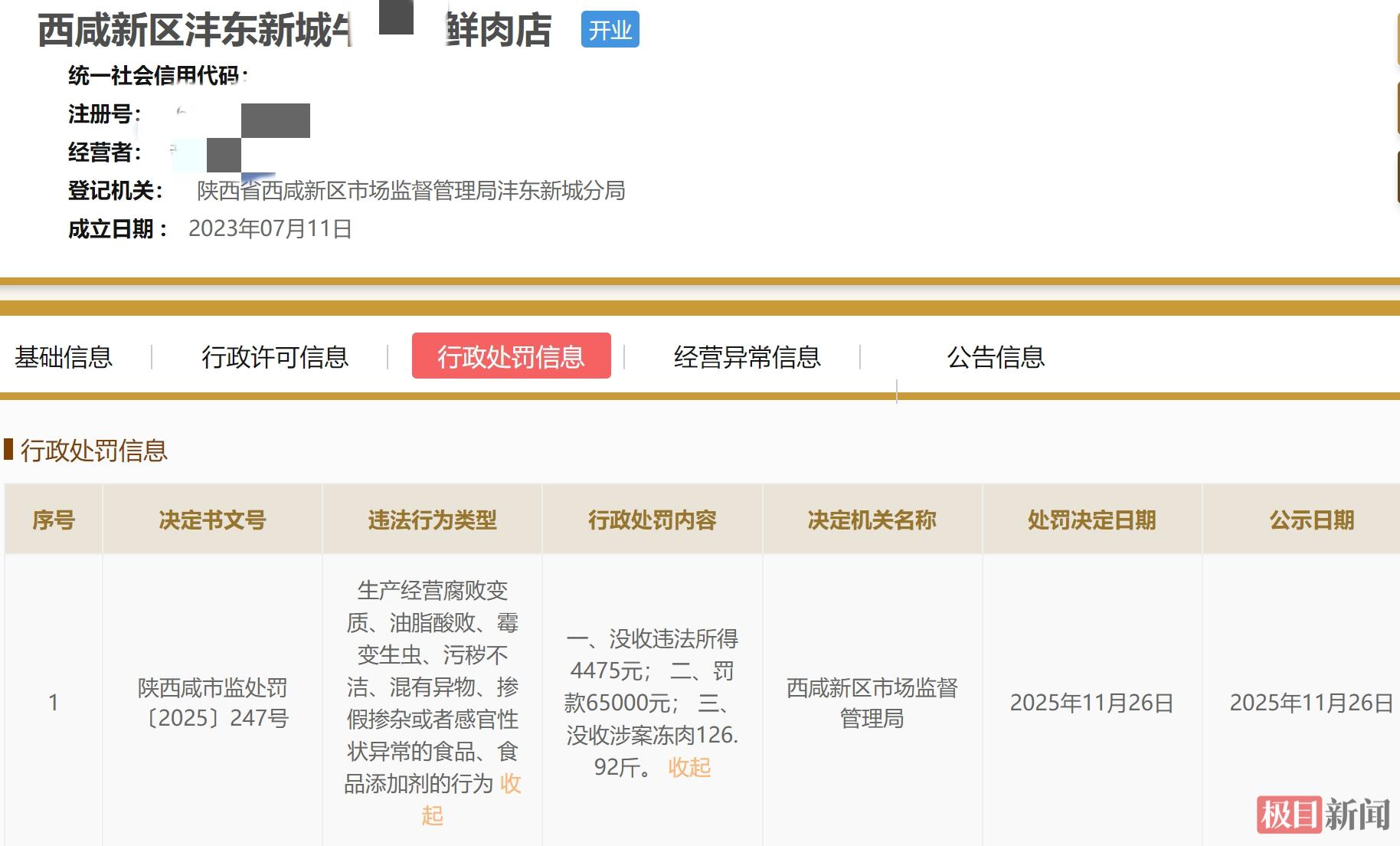The image size is (1400, 846).
Task: Click the 序号 column header
Action: click(x=54, y=520)
